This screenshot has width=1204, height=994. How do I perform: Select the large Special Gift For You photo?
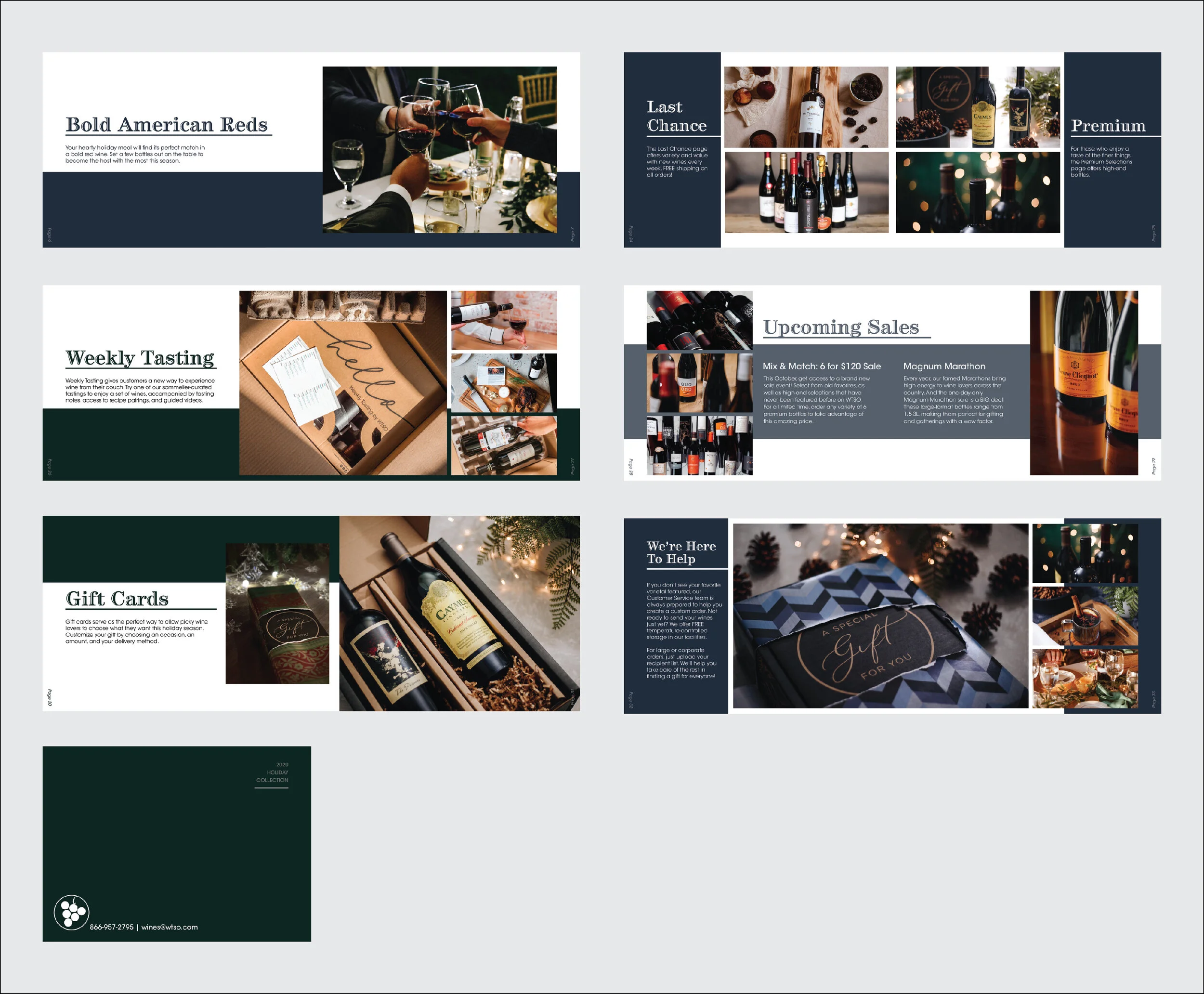point(880,615)
